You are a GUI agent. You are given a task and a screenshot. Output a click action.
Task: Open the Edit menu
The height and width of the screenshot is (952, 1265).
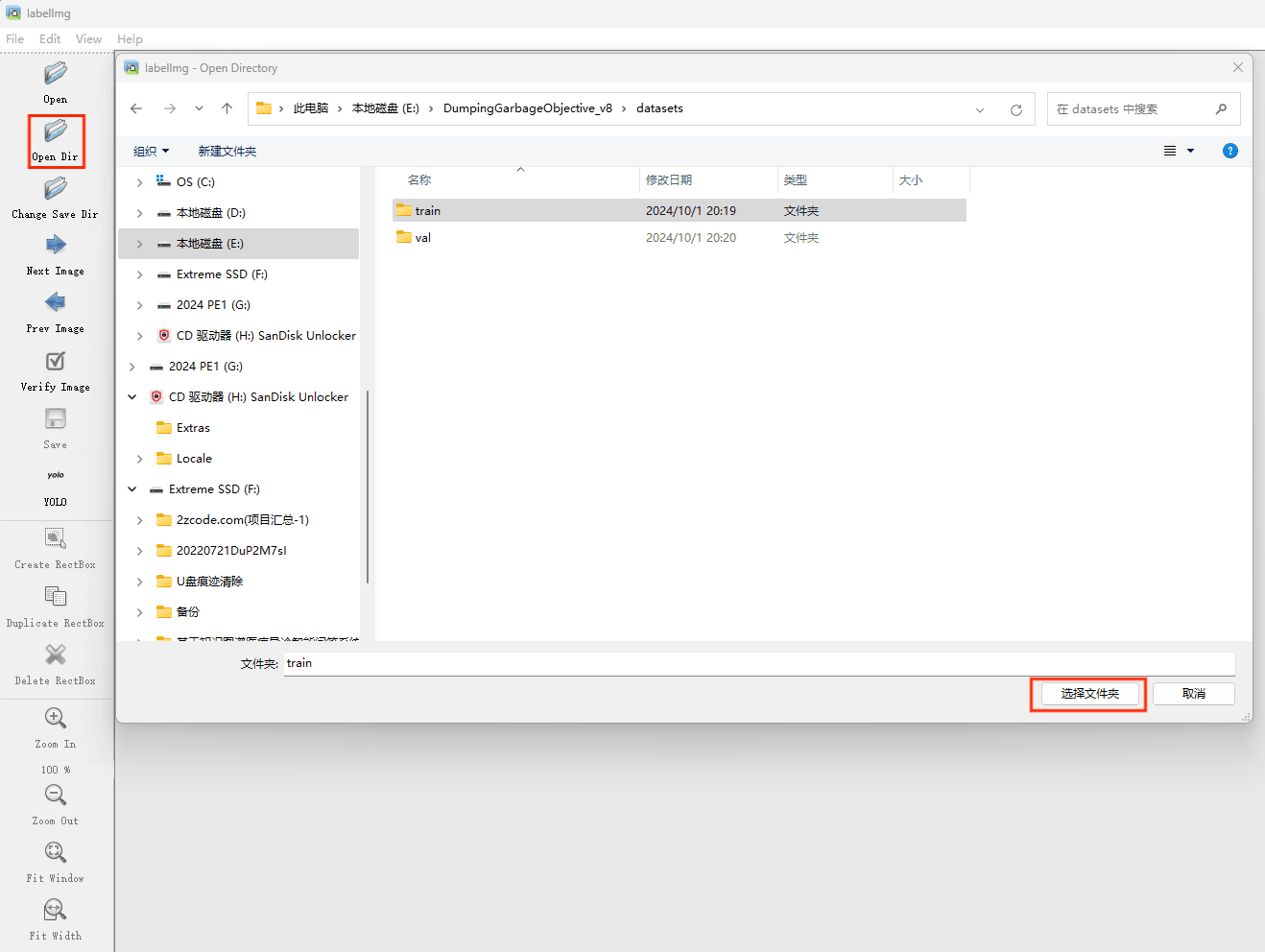(x=50, y=39)
